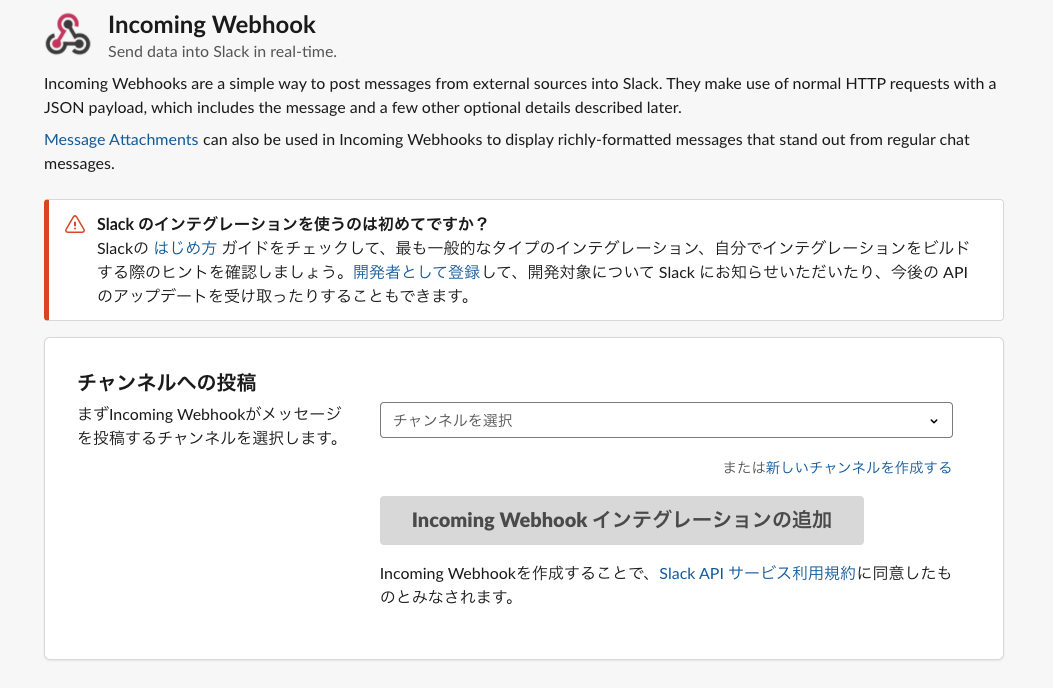Open the チャンネルを選択 dropdown
This screenshot has width=1053, height=688.
coord(665,420)
